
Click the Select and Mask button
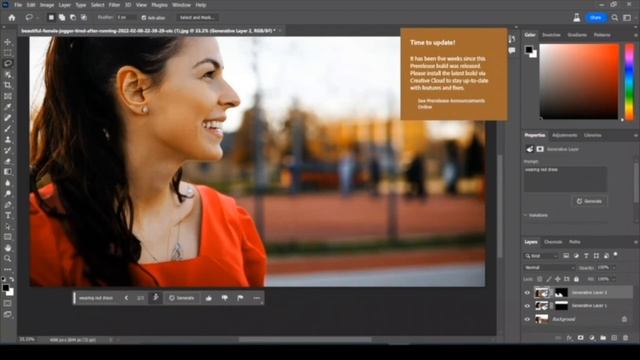pyautogui.click(x=197, y=18)
